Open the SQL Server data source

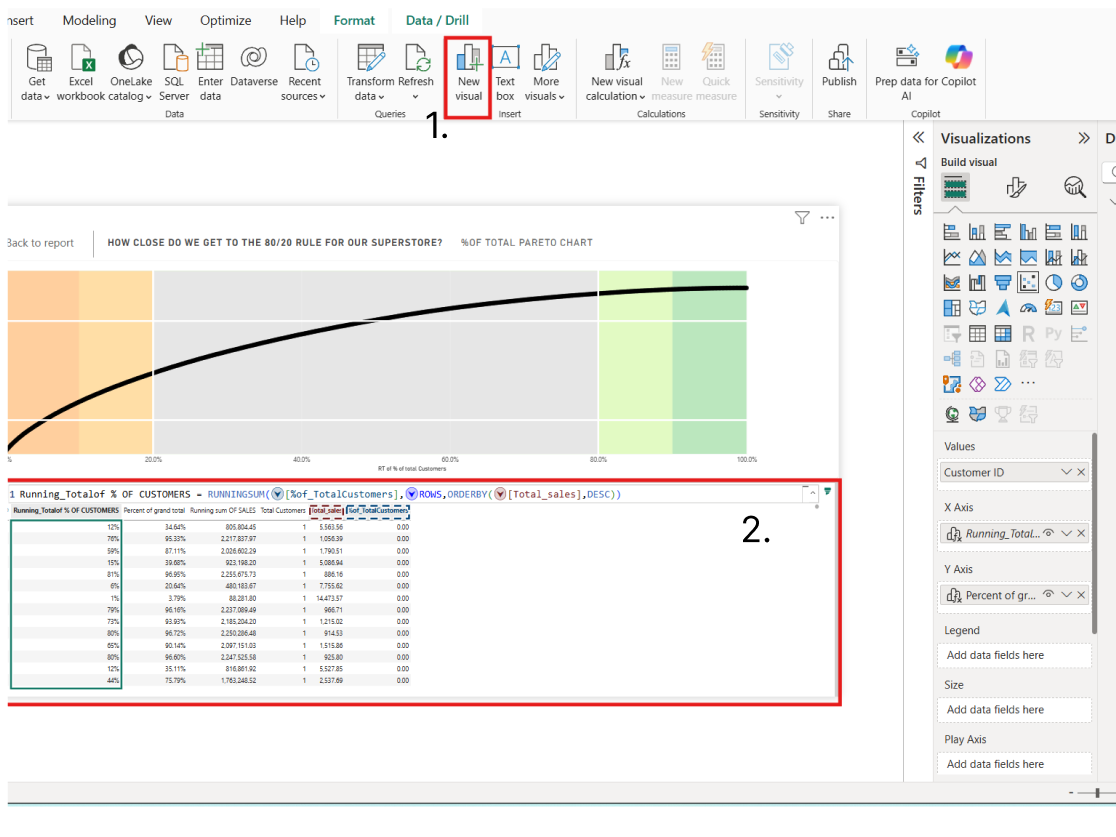174,73
